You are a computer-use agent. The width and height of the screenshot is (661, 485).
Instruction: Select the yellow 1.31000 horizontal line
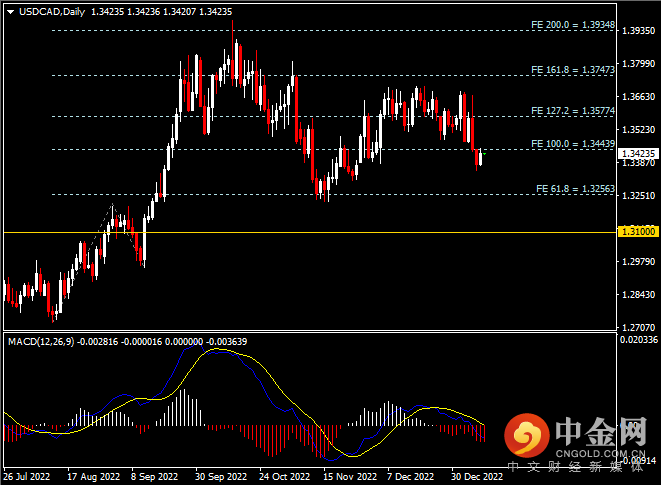coord(300,232)
